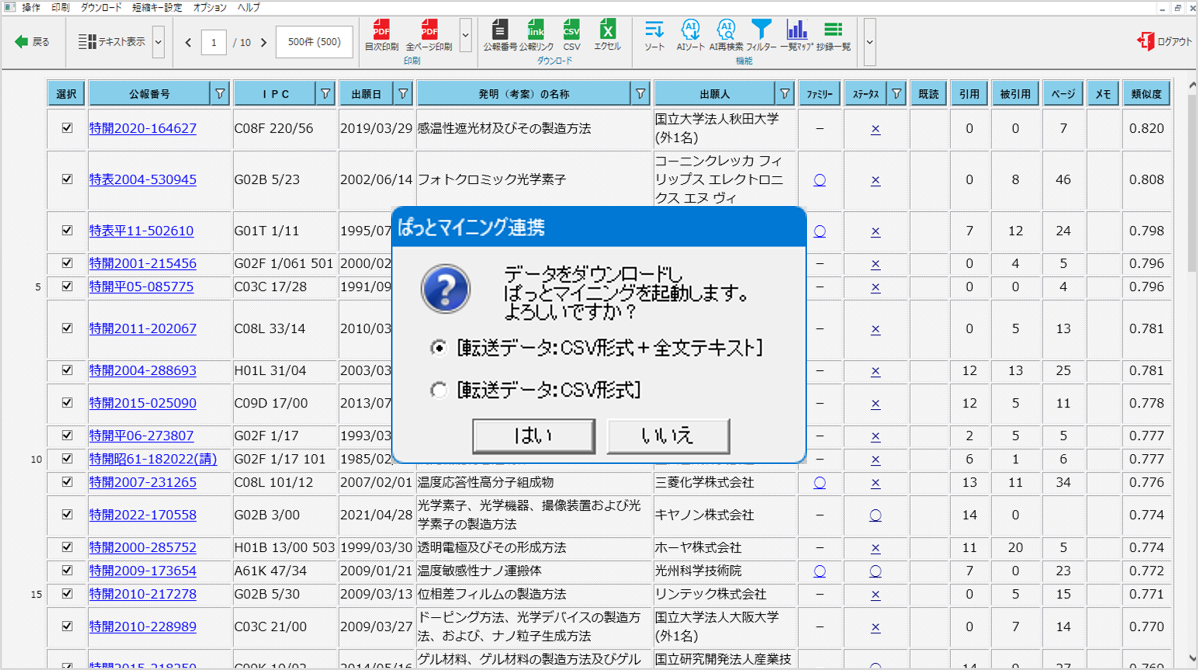Click the エクセル export icon
This screenshot has width=1198, height=670.
coord(607,30)
